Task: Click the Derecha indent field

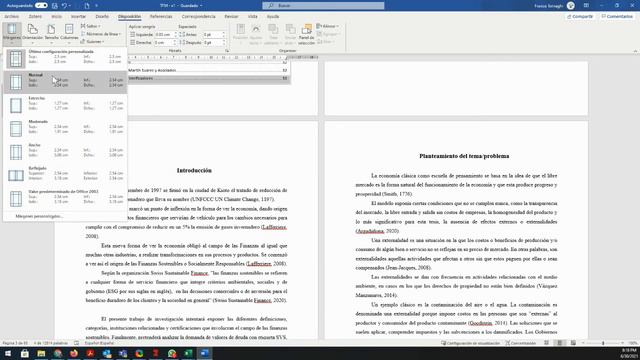Action: click(164, 42)
